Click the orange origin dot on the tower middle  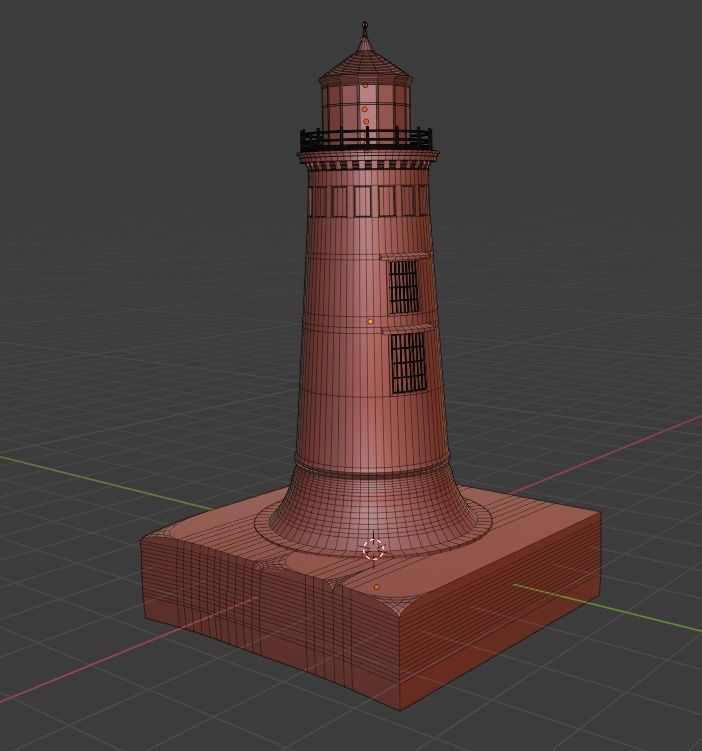pyautogui.click(x=370, y=322)
